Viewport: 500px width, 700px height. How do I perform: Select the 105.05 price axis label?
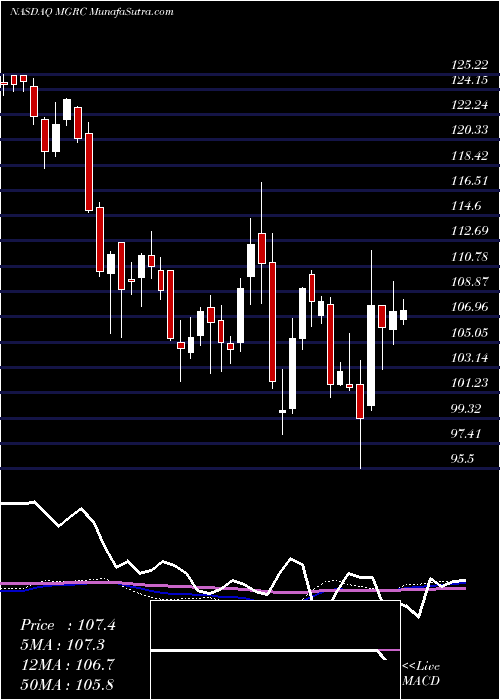[x=469, y=333]
